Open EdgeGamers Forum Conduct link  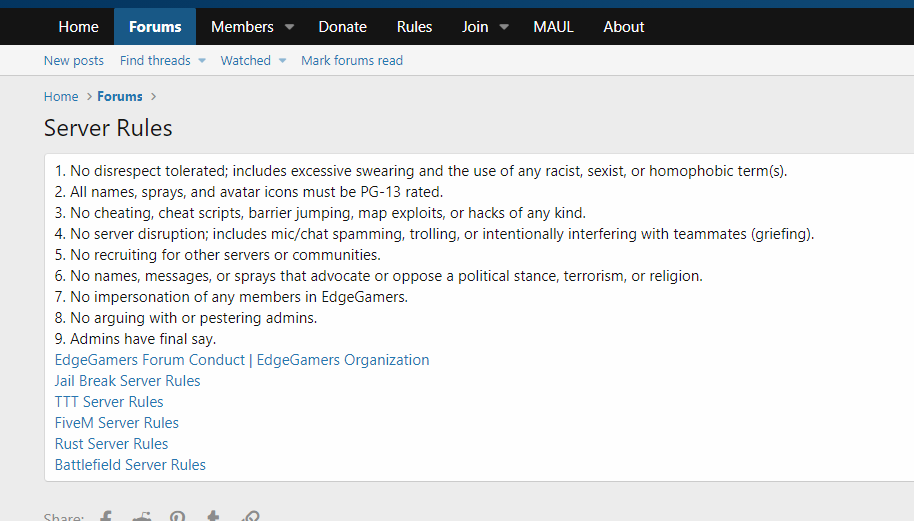(242, 360)
